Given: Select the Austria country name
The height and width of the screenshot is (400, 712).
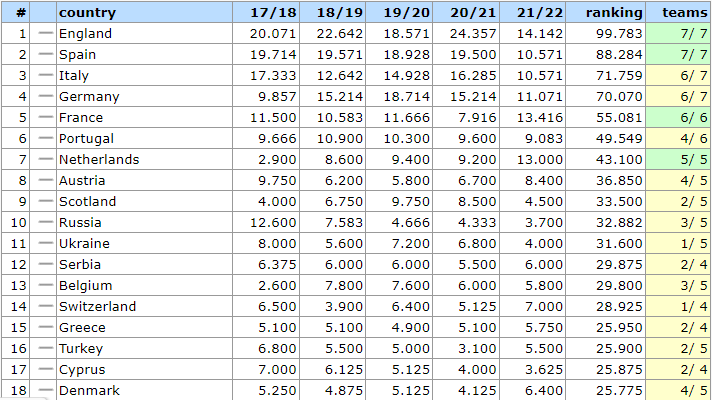Looking at the screenshot, I should tap(82, 180).
